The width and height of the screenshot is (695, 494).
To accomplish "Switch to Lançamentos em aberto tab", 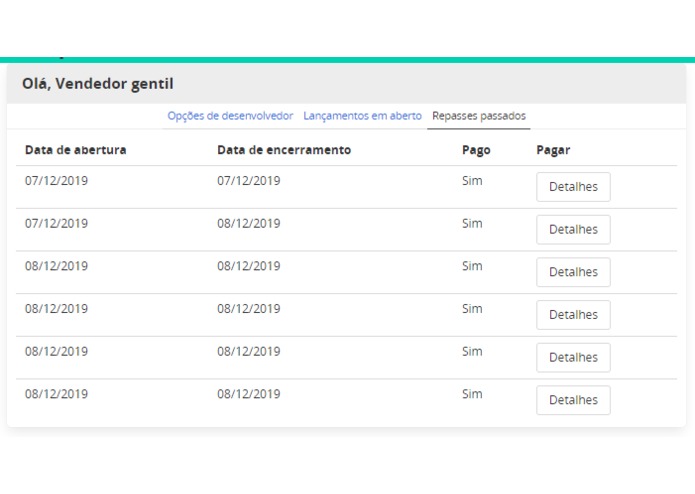I will [362, 116].
